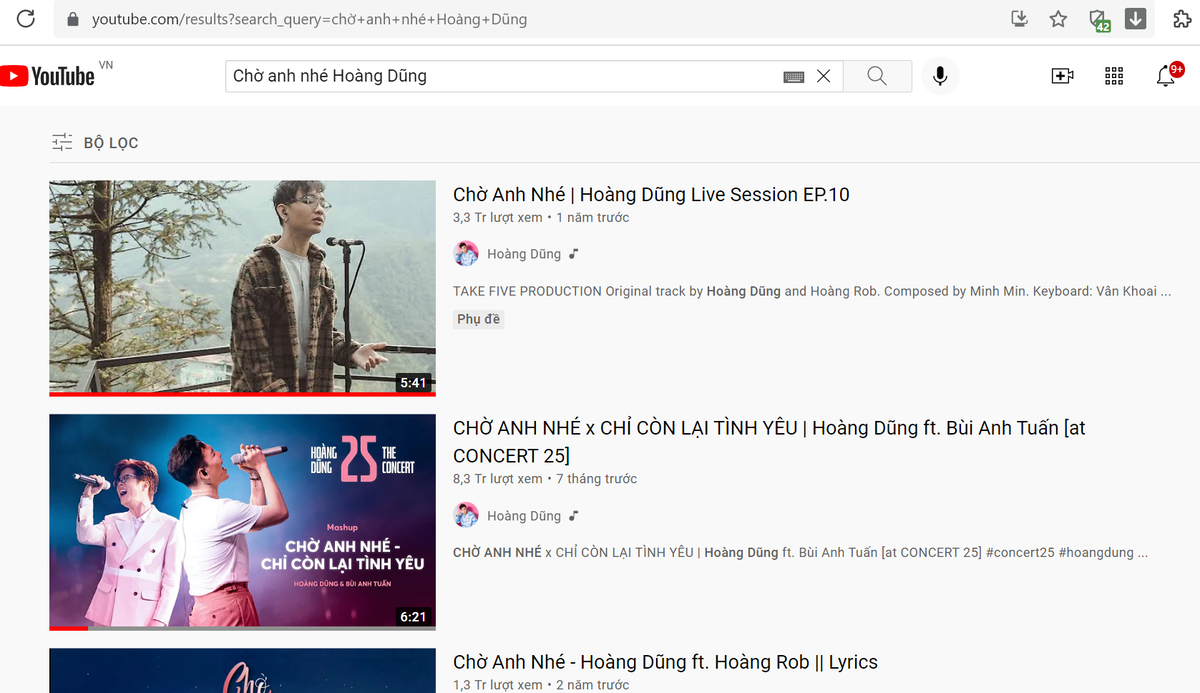
Task: Open notifications via the bell icon
Action: pos(1166,76)
